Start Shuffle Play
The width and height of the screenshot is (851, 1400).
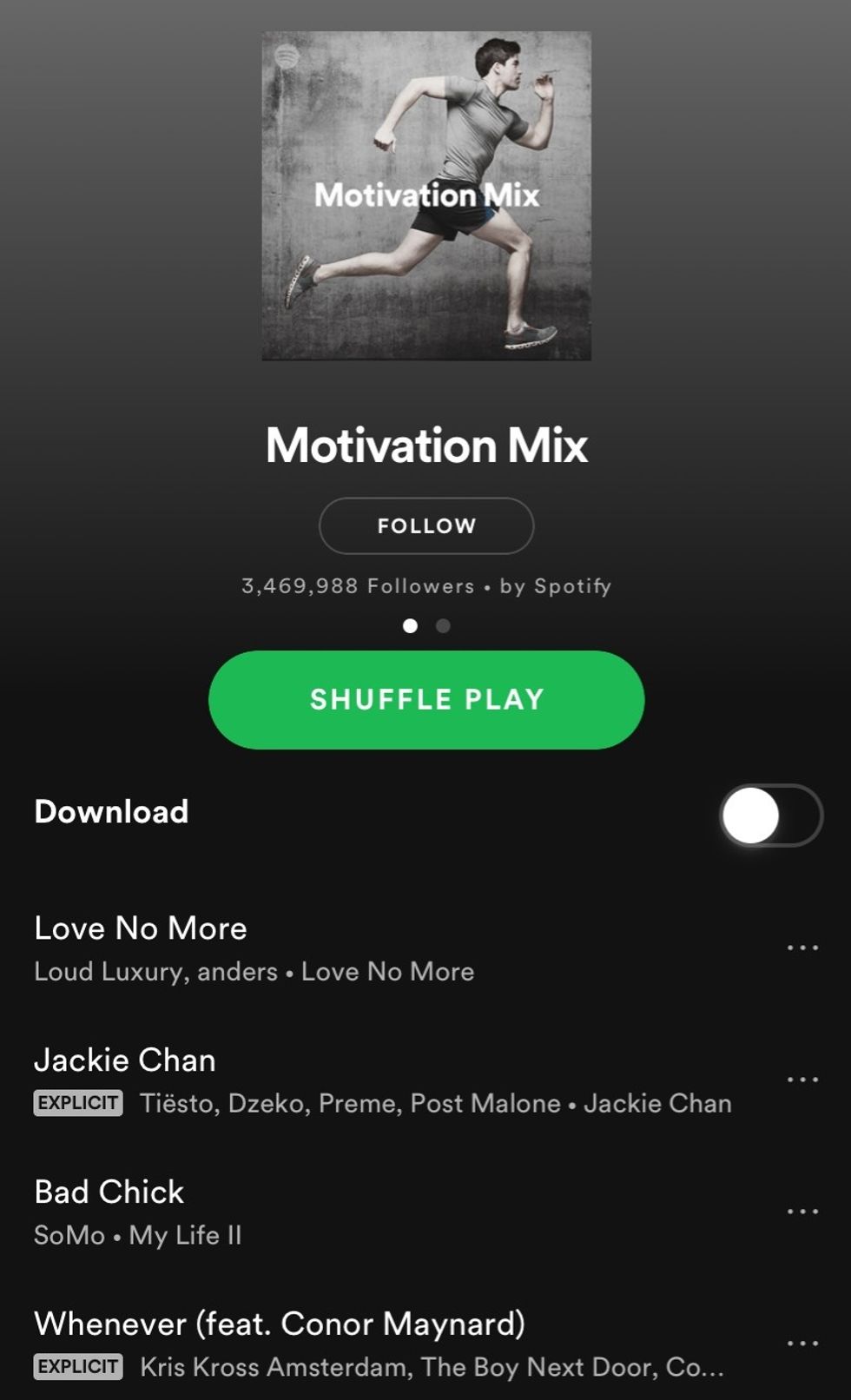point(426,700)
